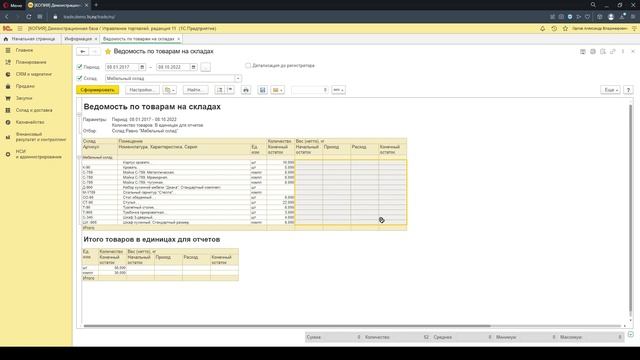Screen dimensions: 640x360
Task: Open the 1C main menu hamburger icon
Action: (20, 29)
